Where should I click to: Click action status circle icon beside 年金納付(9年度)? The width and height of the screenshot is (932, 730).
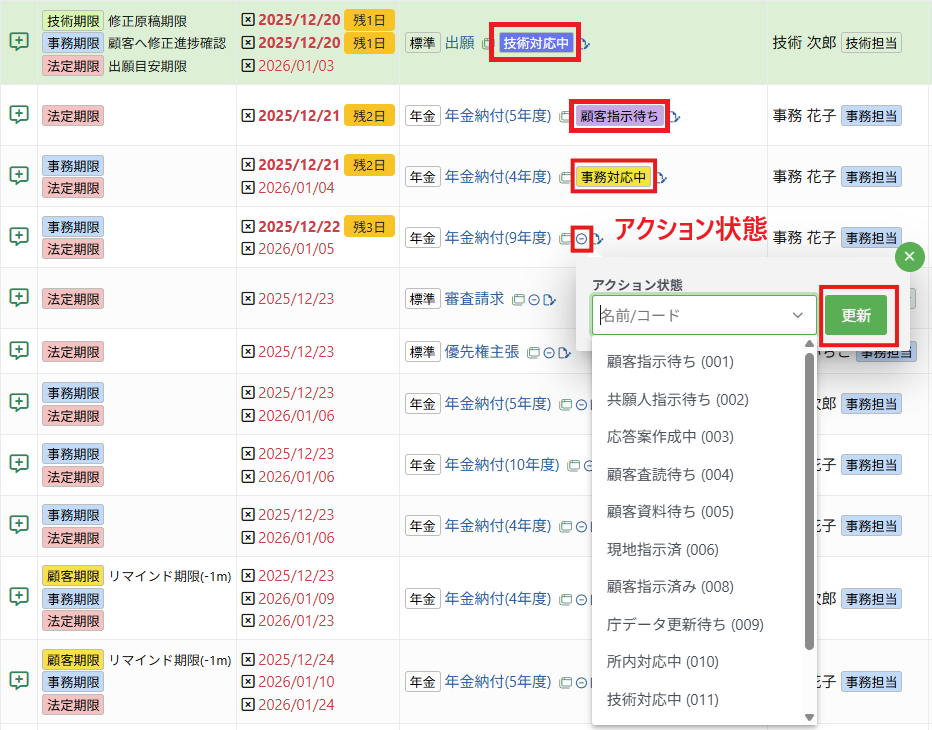pyautogui.click(x=581, y=238)
